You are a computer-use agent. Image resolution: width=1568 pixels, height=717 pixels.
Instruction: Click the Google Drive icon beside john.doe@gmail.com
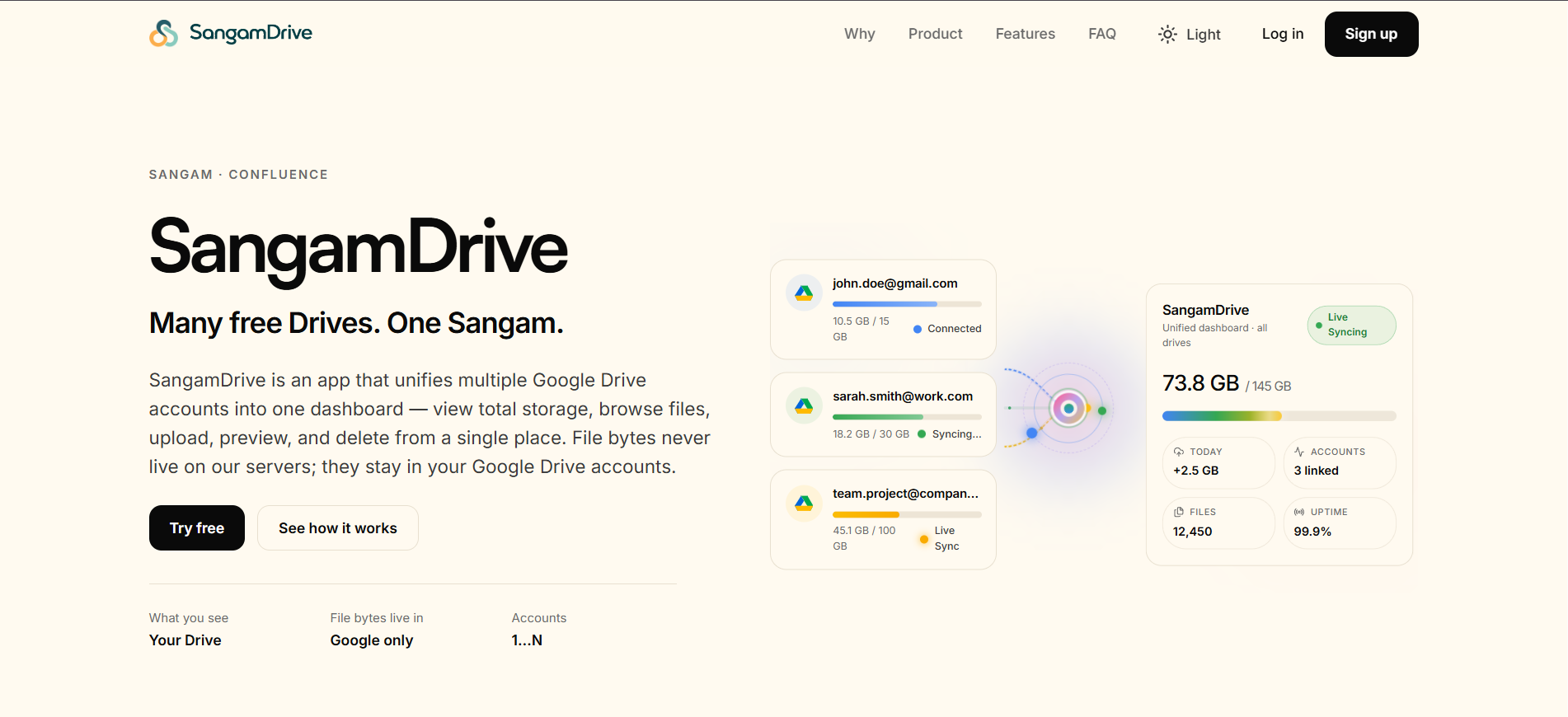click(x=804, y=293)
